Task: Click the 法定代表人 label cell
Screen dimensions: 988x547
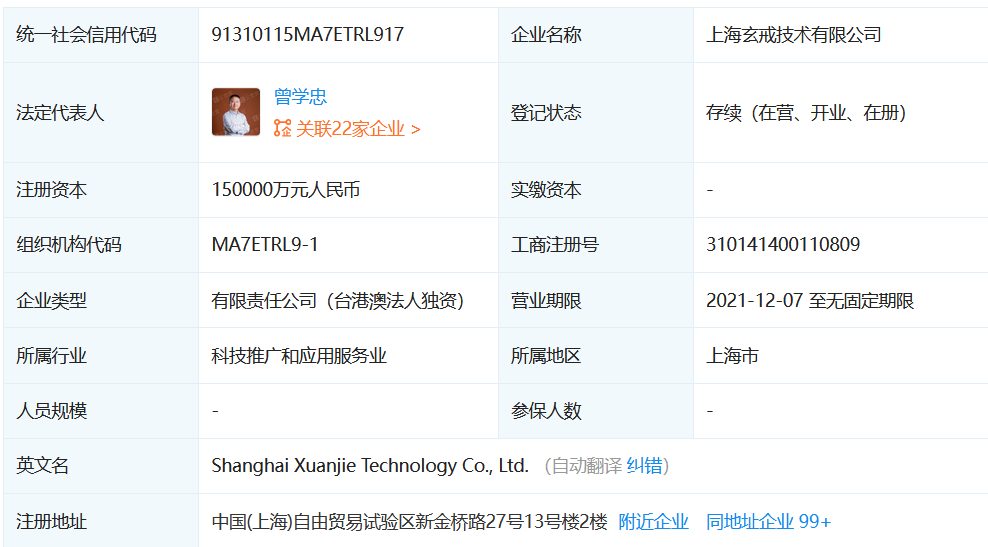Action: (x=101, y=113)
